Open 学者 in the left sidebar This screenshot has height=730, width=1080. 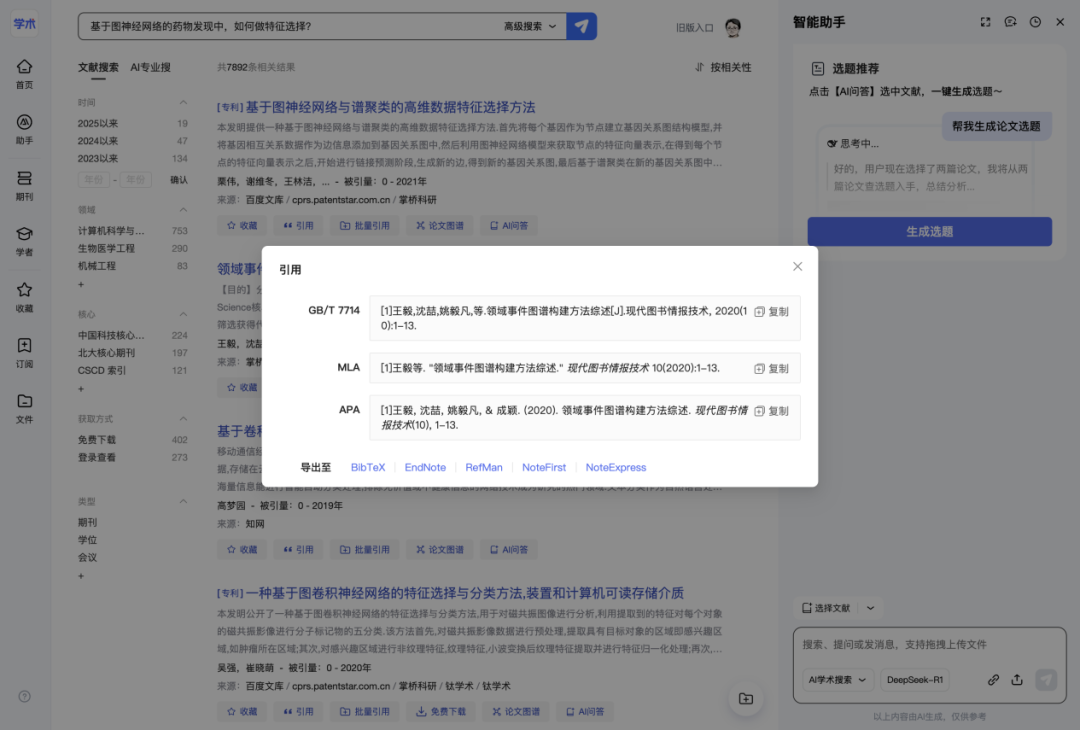point(24,242)
